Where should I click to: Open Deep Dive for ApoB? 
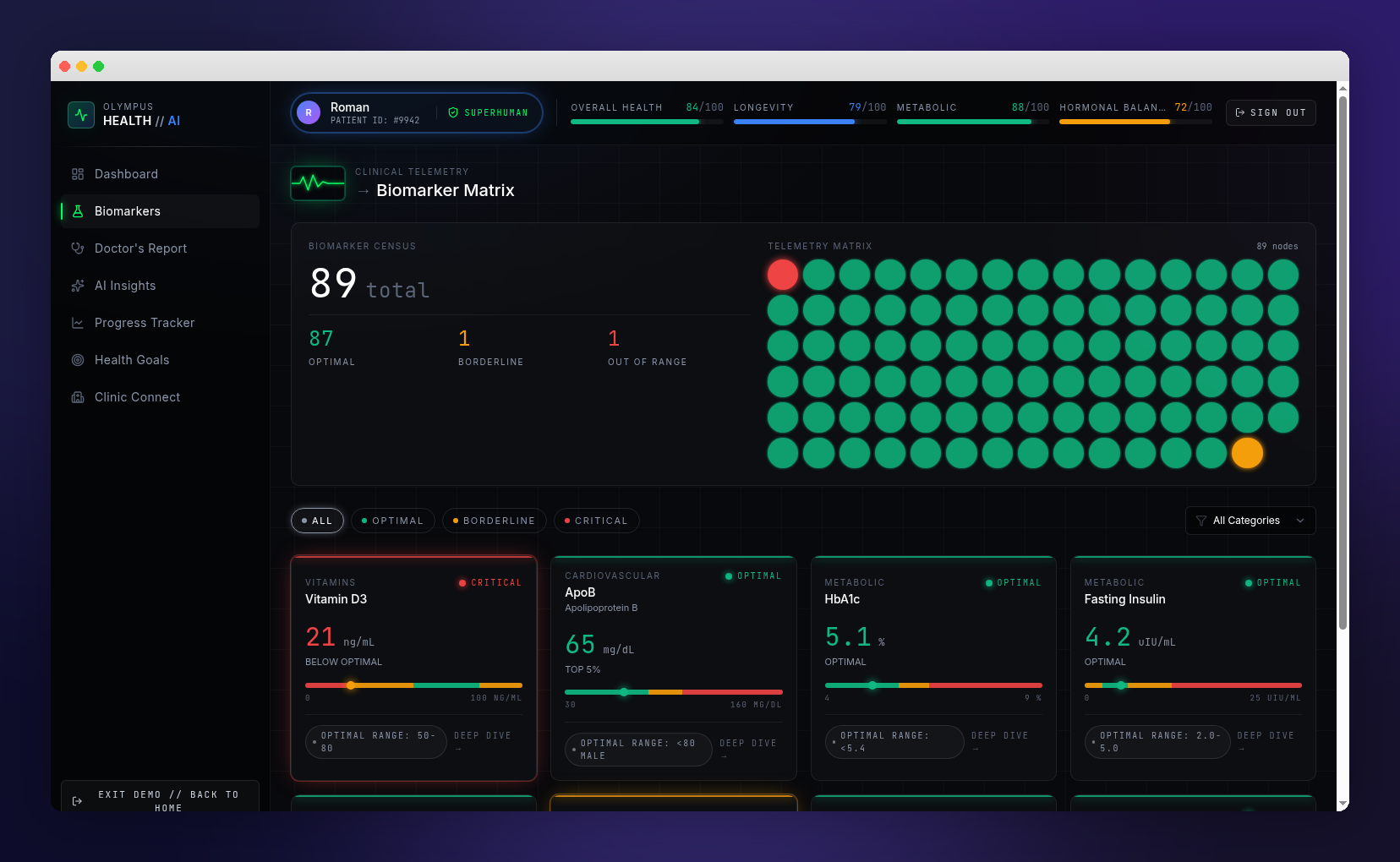747,750
